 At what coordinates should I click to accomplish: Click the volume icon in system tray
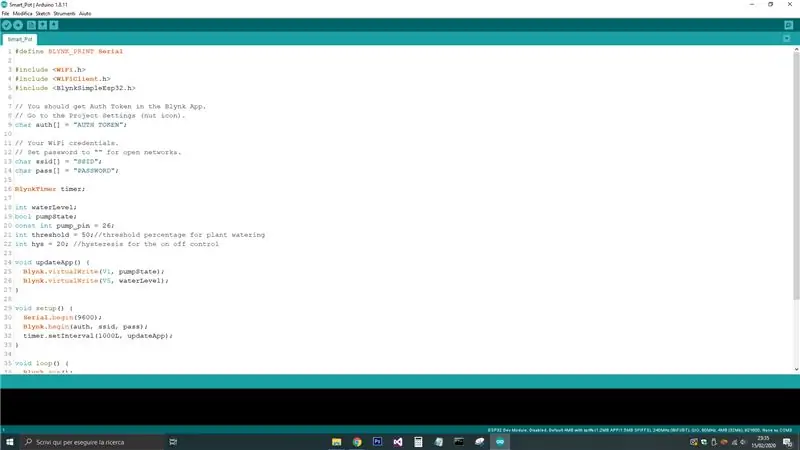click(x=743, y=442)
